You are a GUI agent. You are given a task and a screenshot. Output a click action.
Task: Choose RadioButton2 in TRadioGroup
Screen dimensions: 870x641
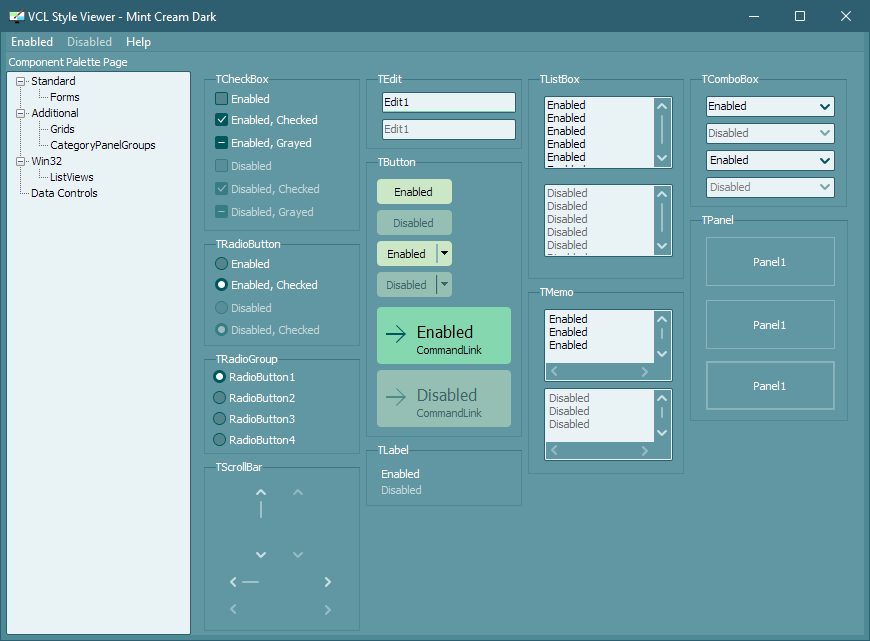(x=219, y=398)
